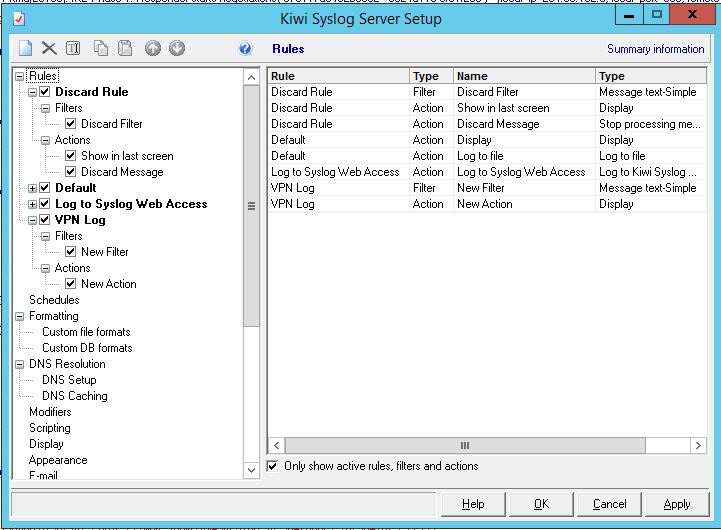The image size is (721, 530).
Task: Collapse the DNS Resolution node
Action: click(x=19, y=365)
